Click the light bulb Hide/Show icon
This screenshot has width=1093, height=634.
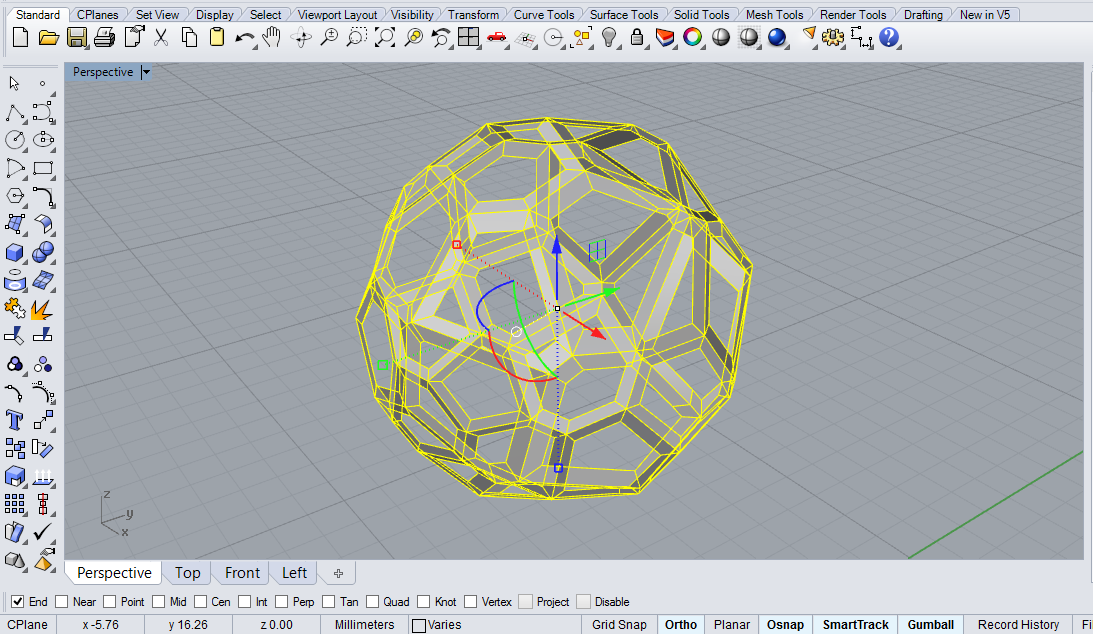(609, 37)
